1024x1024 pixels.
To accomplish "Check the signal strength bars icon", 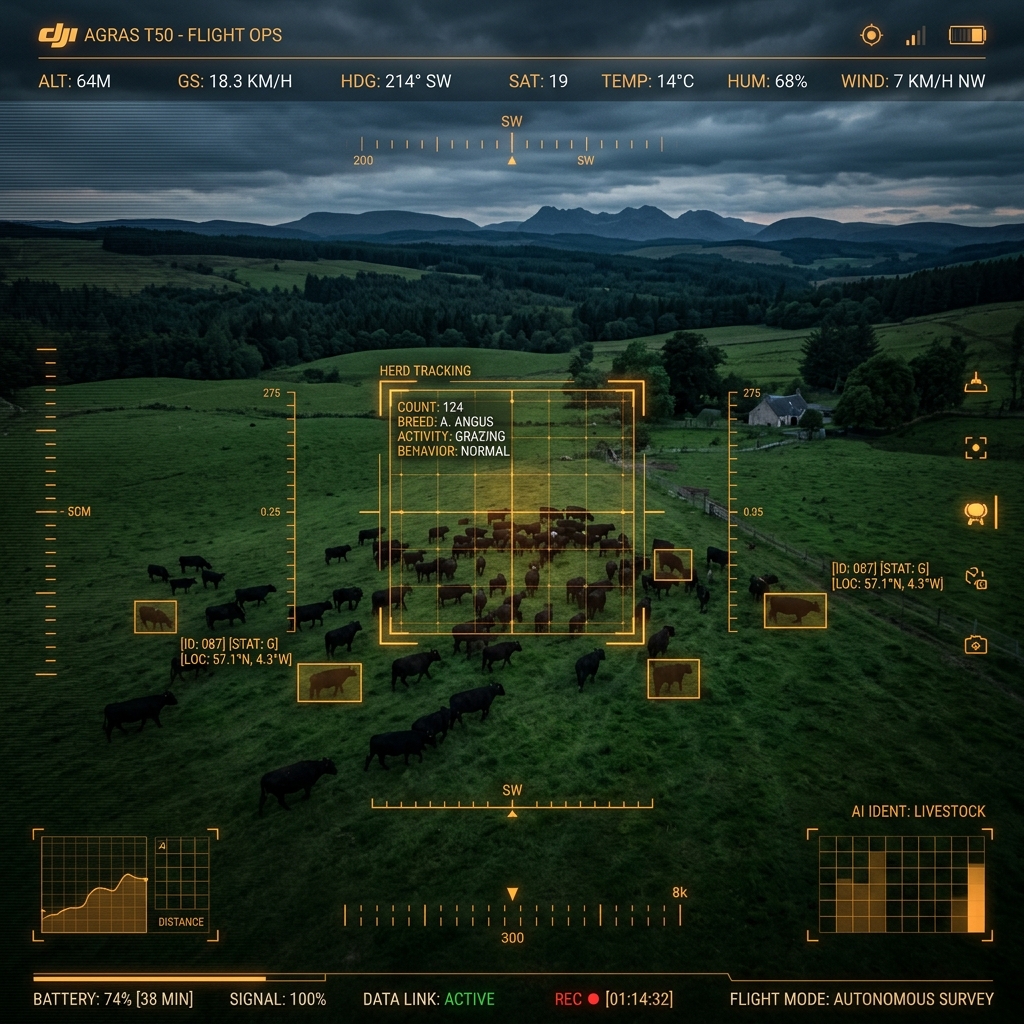I will 916,36.
